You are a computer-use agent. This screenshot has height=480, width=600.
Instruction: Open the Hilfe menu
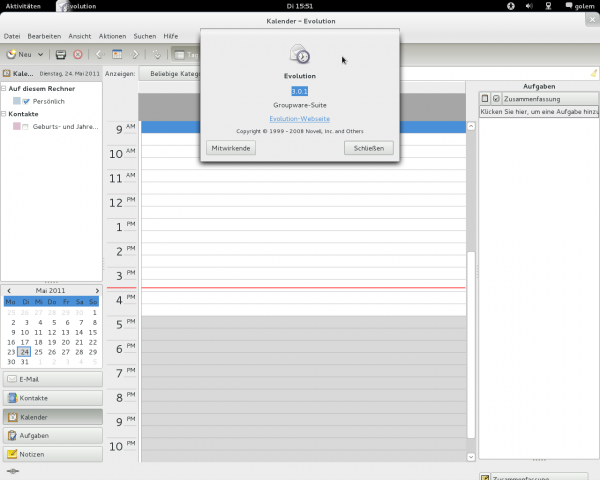pyautogui.click(x=171, y=36)
